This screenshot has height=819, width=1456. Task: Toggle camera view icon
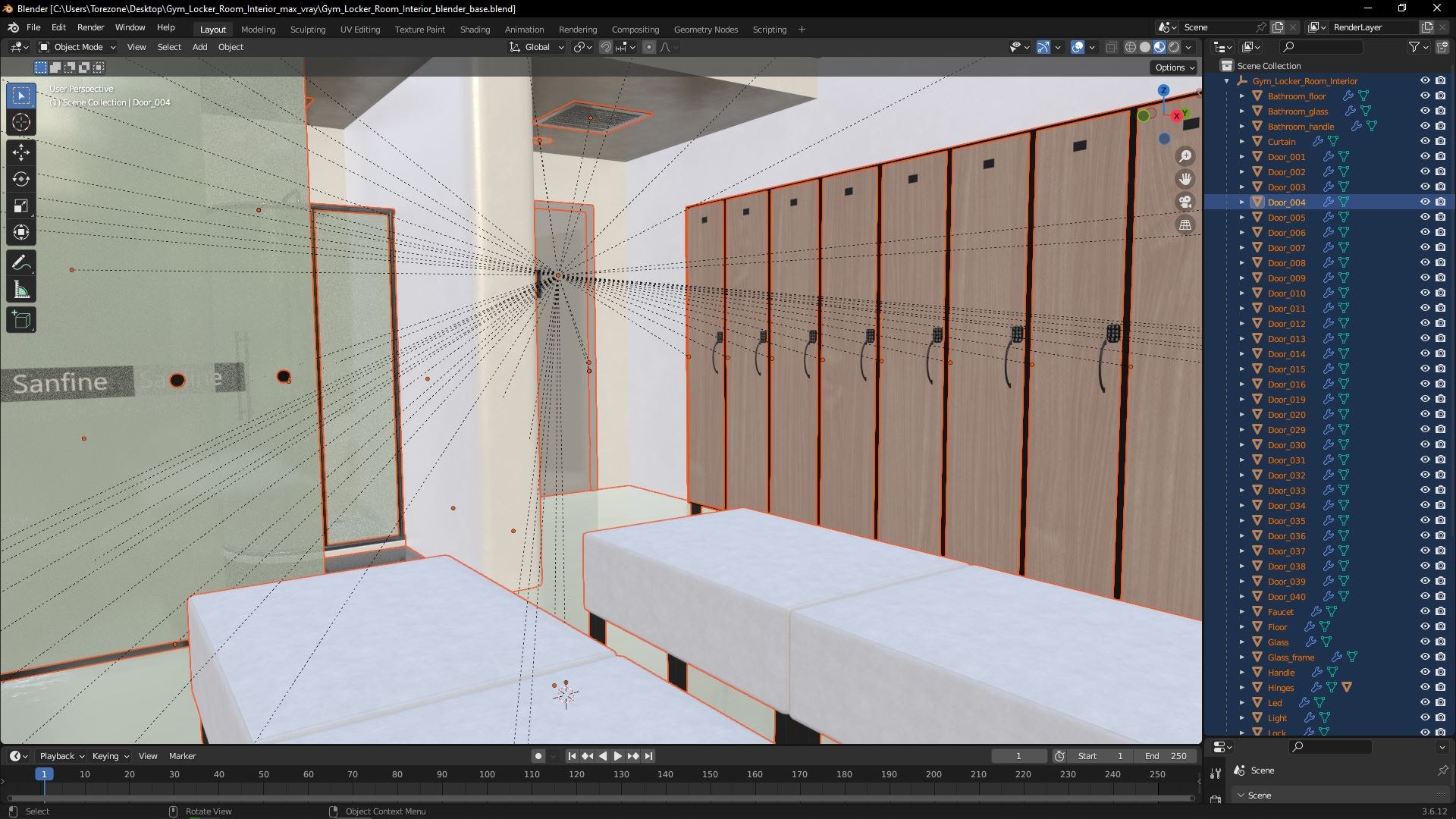point(1185,202)
